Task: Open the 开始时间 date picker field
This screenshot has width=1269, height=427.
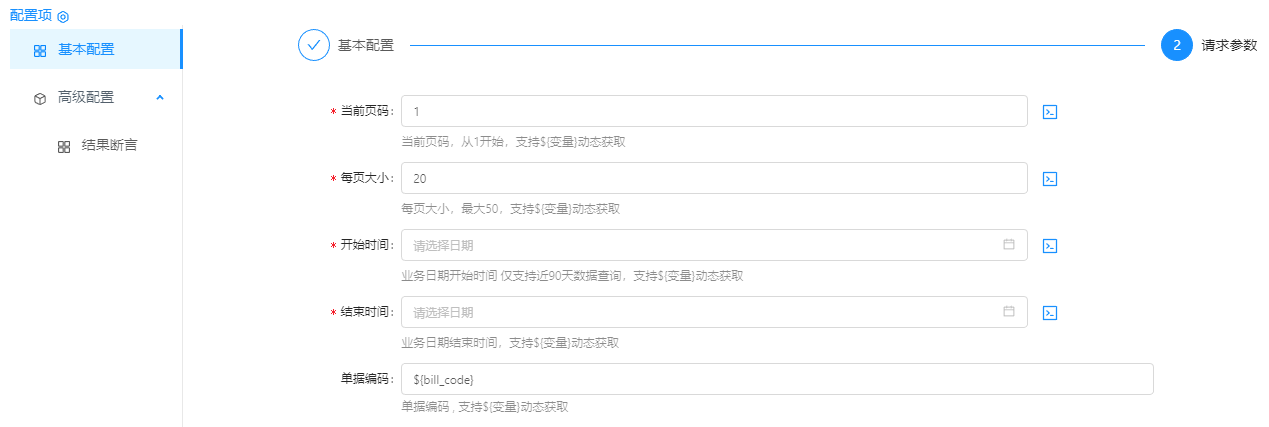Action: pyautogui.click(x=700, y=245)
